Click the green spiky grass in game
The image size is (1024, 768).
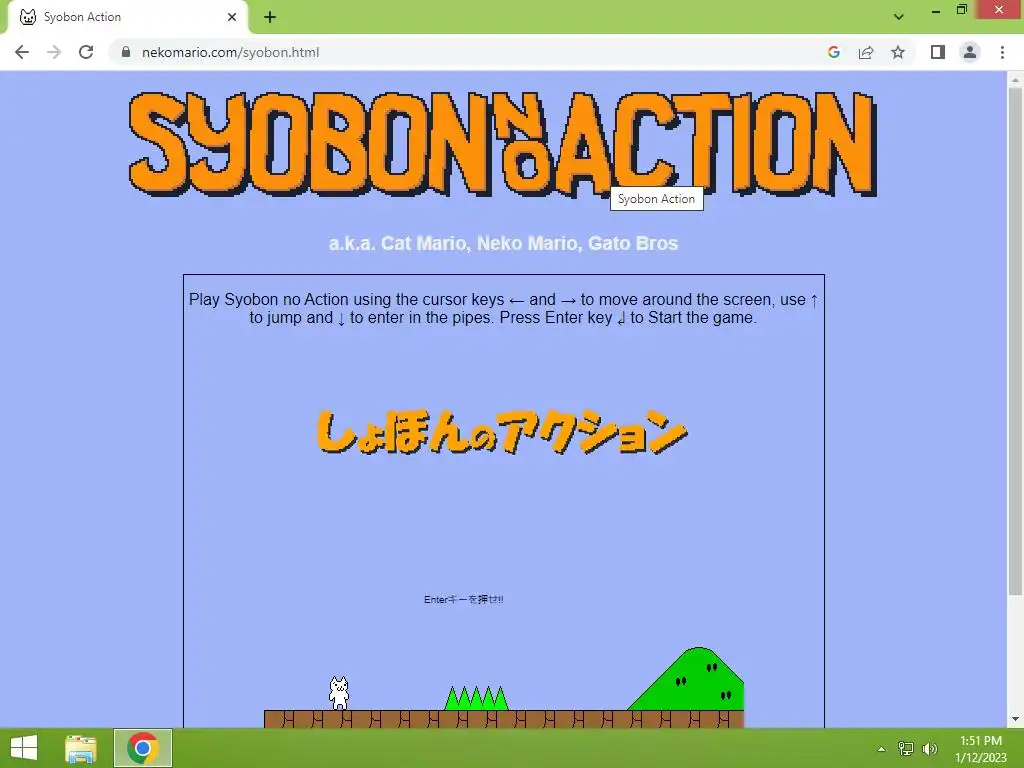pos(476,697)
